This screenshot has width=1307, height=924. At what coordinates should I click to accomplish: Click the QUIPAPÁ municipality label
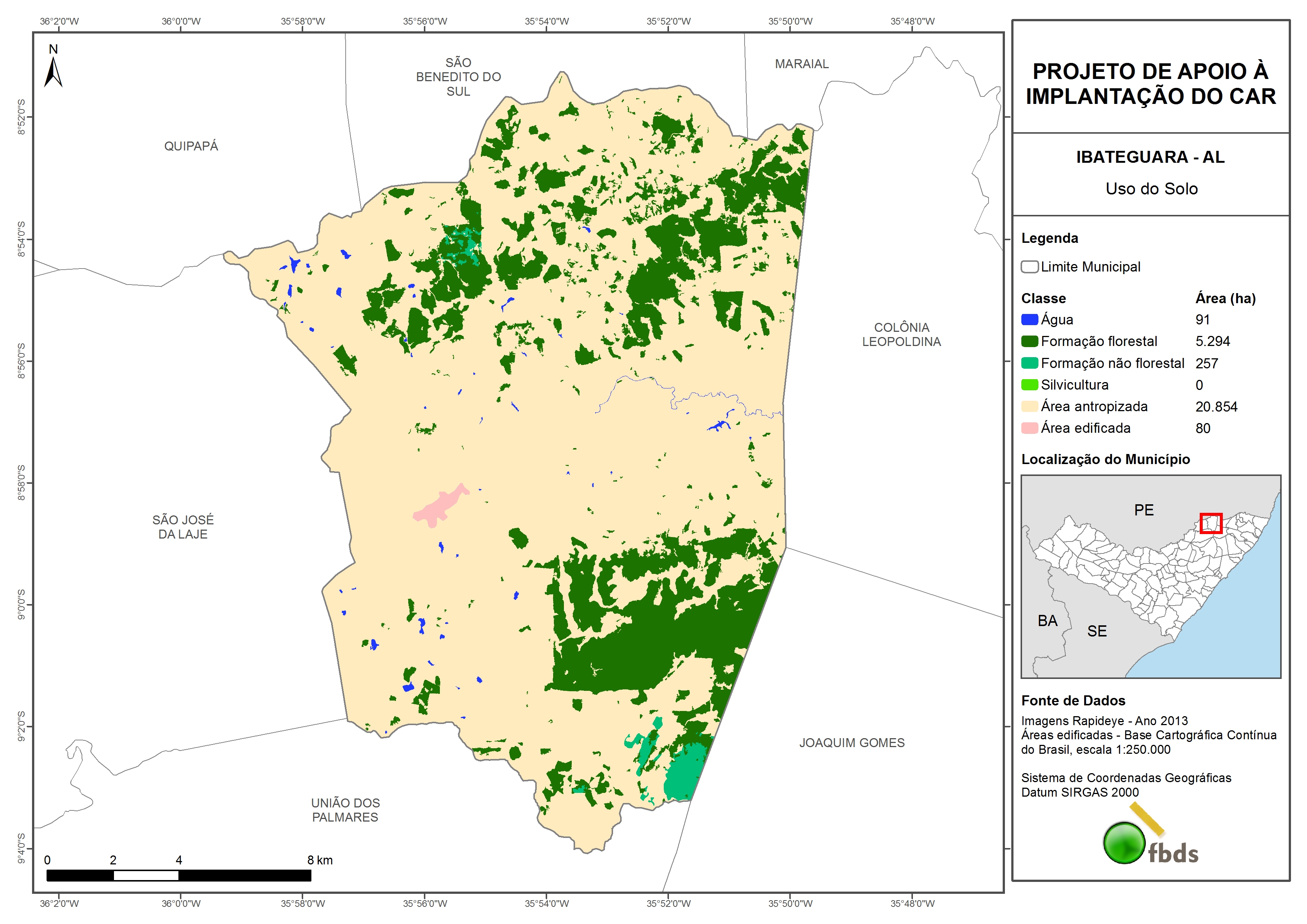coord(191,146)
